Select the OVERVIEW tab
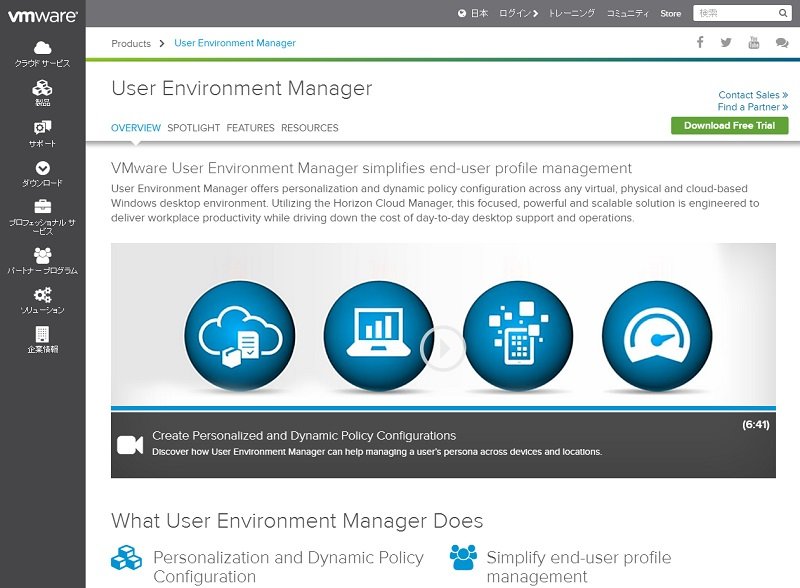The height and width of the screenshot is (588, 800). coord(136,128)
